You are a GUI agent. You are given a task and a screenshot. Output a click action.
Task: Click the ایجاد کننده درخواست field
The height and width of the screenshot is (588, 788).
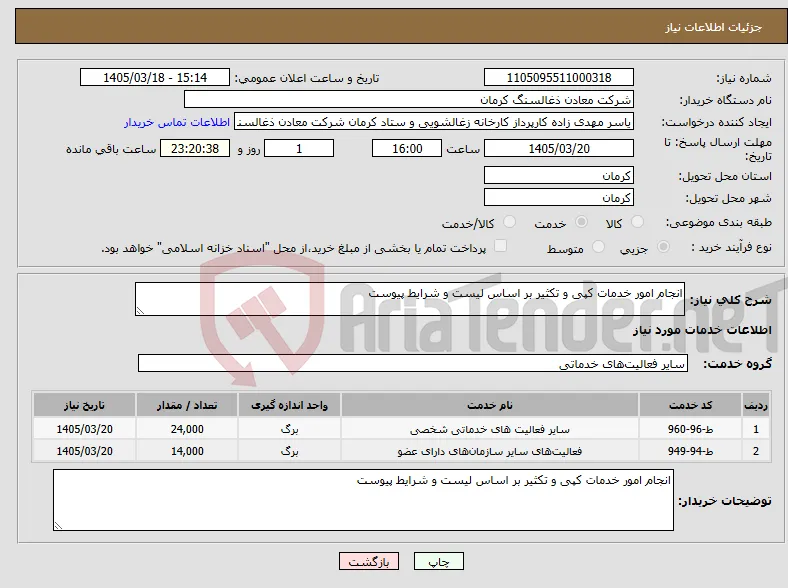click(x=434, y=122)
